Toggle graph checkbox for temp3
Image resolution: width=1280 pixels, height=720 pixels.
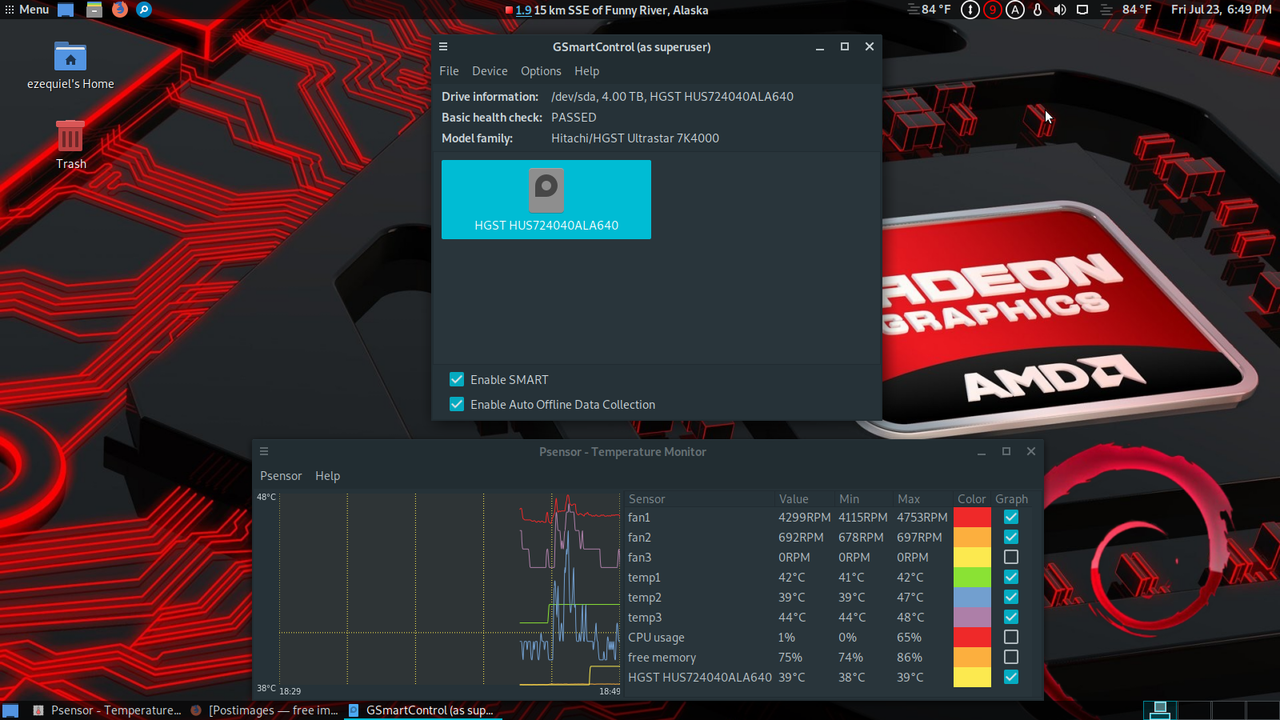[x=1011, y=617]
